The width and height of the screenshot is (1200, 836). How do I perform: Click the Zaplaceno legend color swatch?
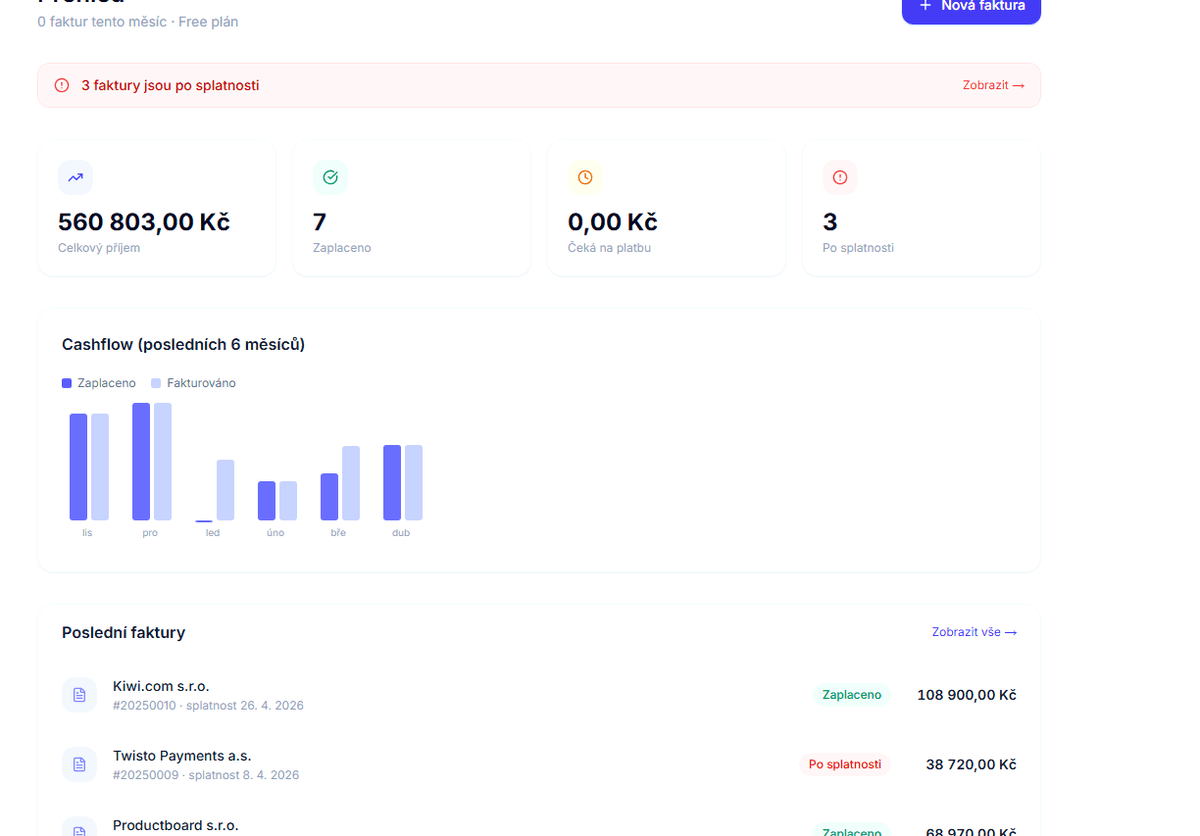(67, 383)
